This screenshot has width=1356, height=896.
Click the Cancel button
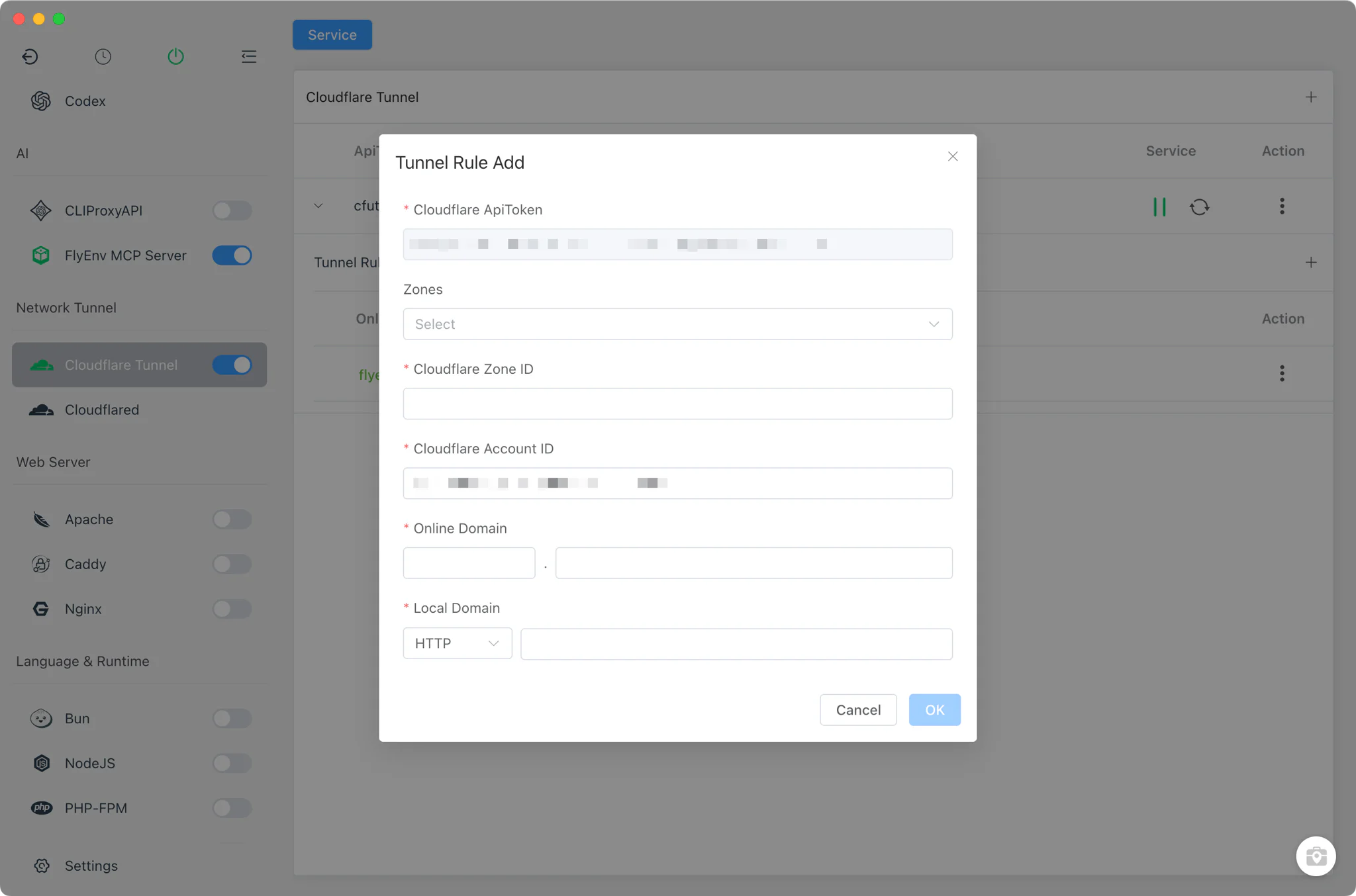pos(858,710)
